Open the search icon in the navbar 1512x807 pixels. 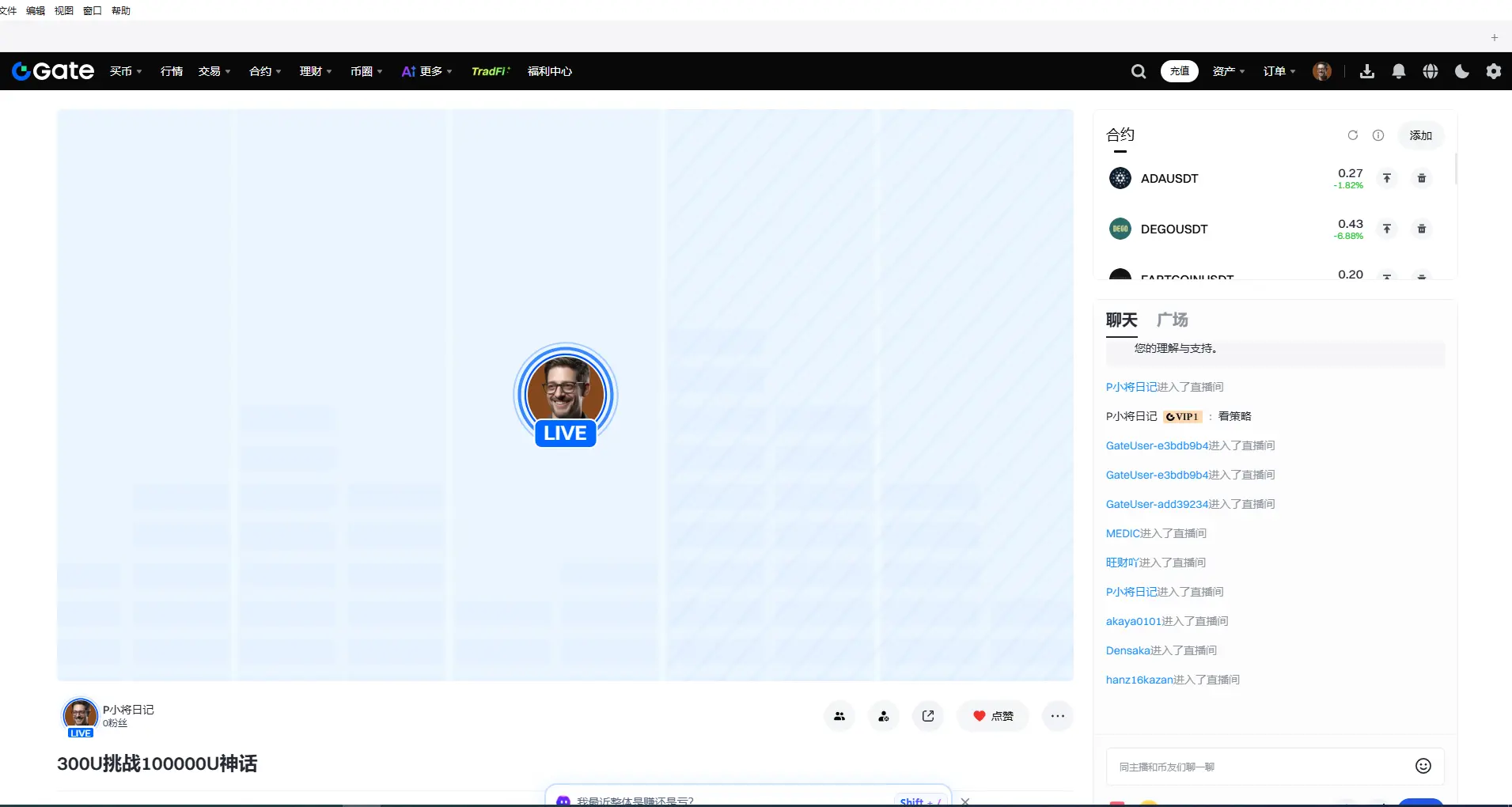pyautogui.click(x=1139, y=71)
